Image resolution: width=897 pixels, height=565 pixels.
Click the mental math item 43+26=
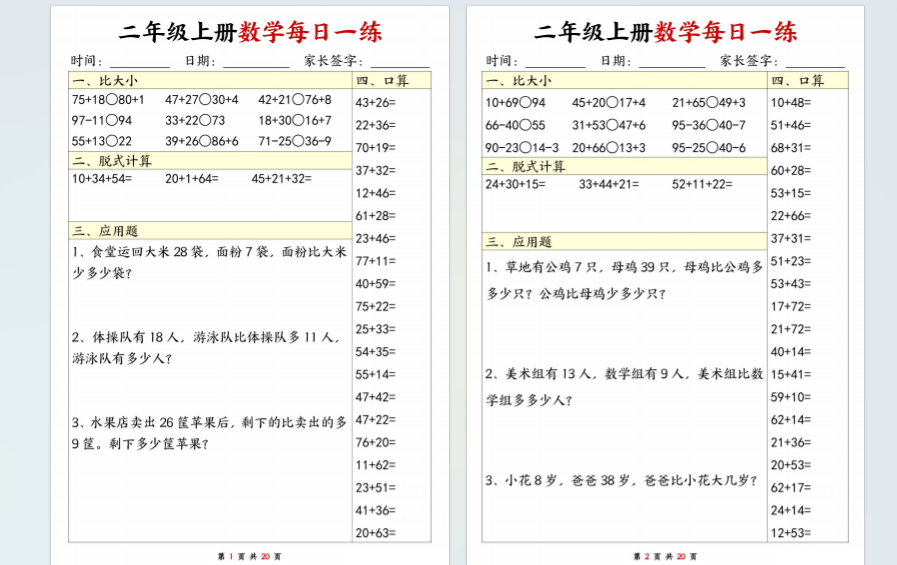[x=376, y=102]
